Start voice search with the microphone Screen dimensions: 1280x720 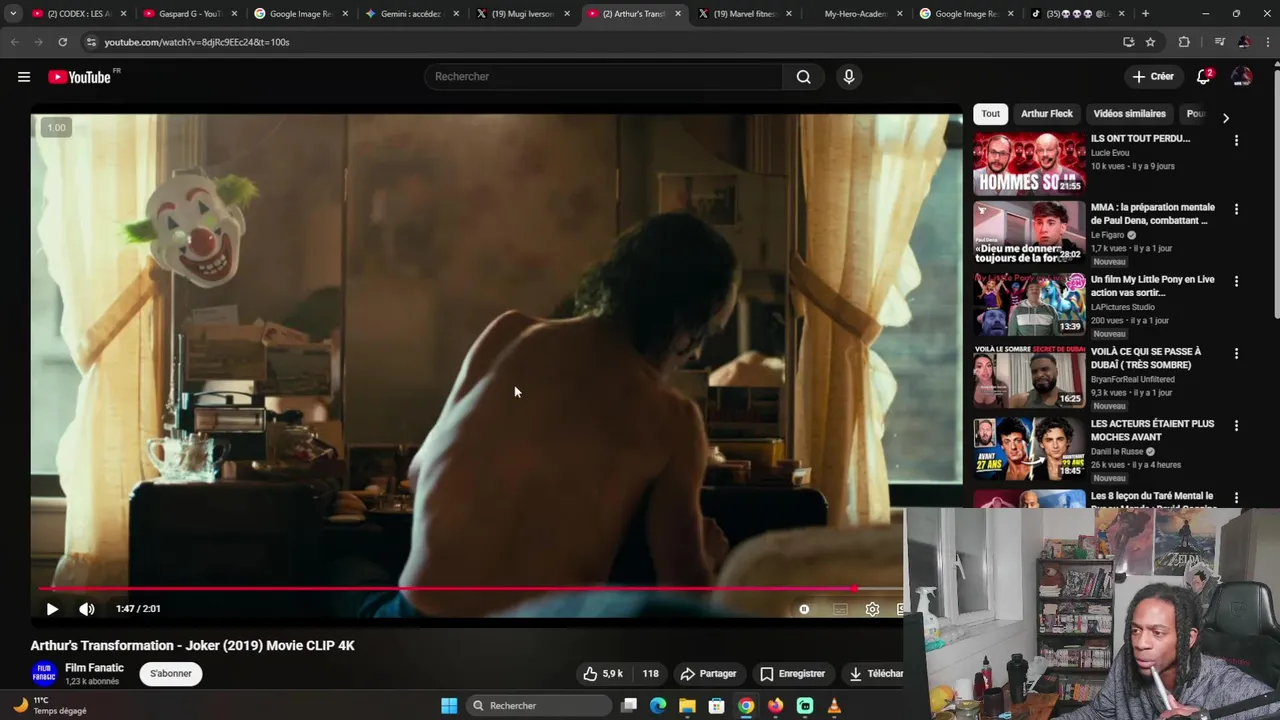849,77
